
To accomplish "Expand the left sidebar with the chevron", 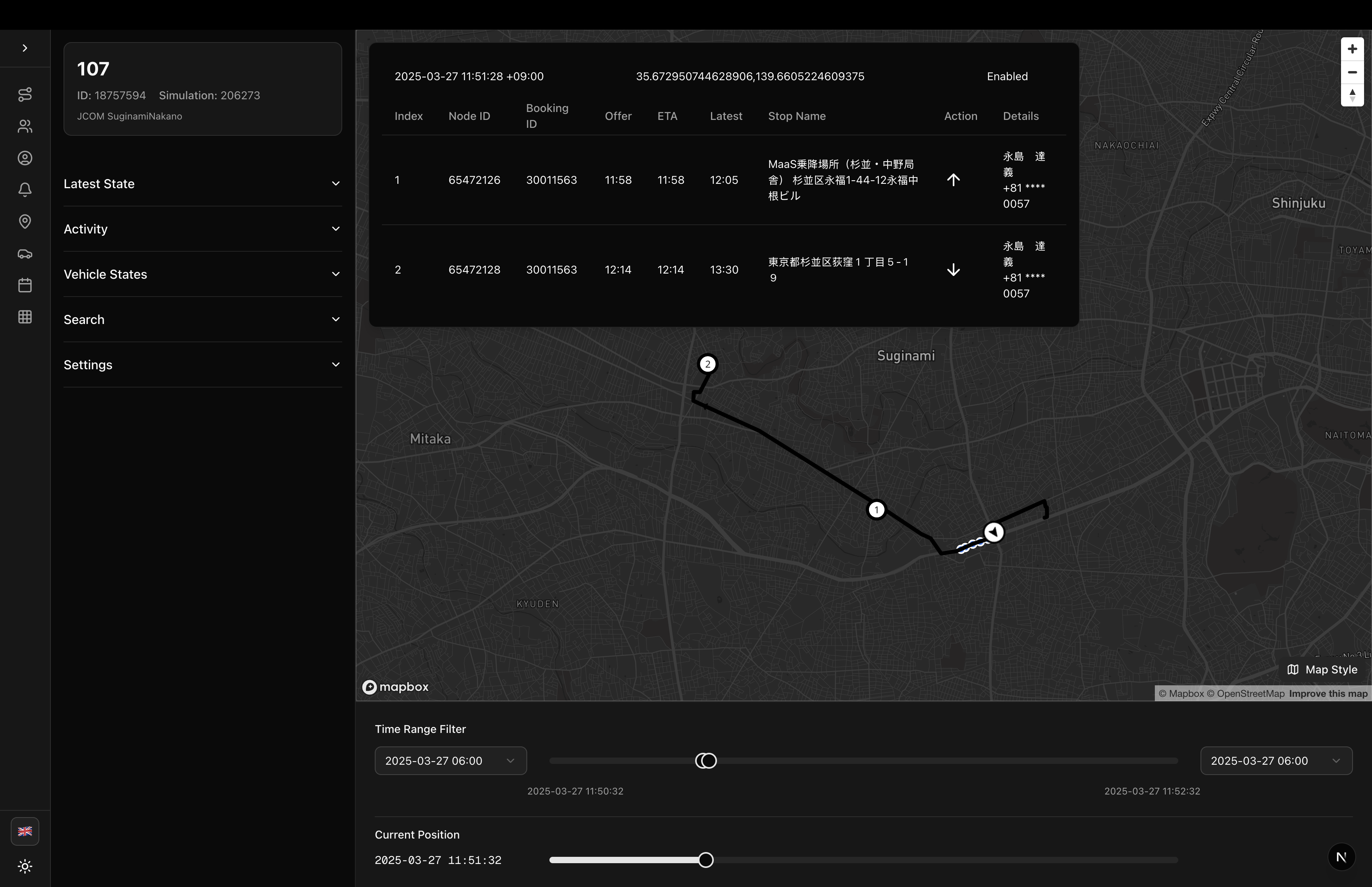I will point(25,48).
